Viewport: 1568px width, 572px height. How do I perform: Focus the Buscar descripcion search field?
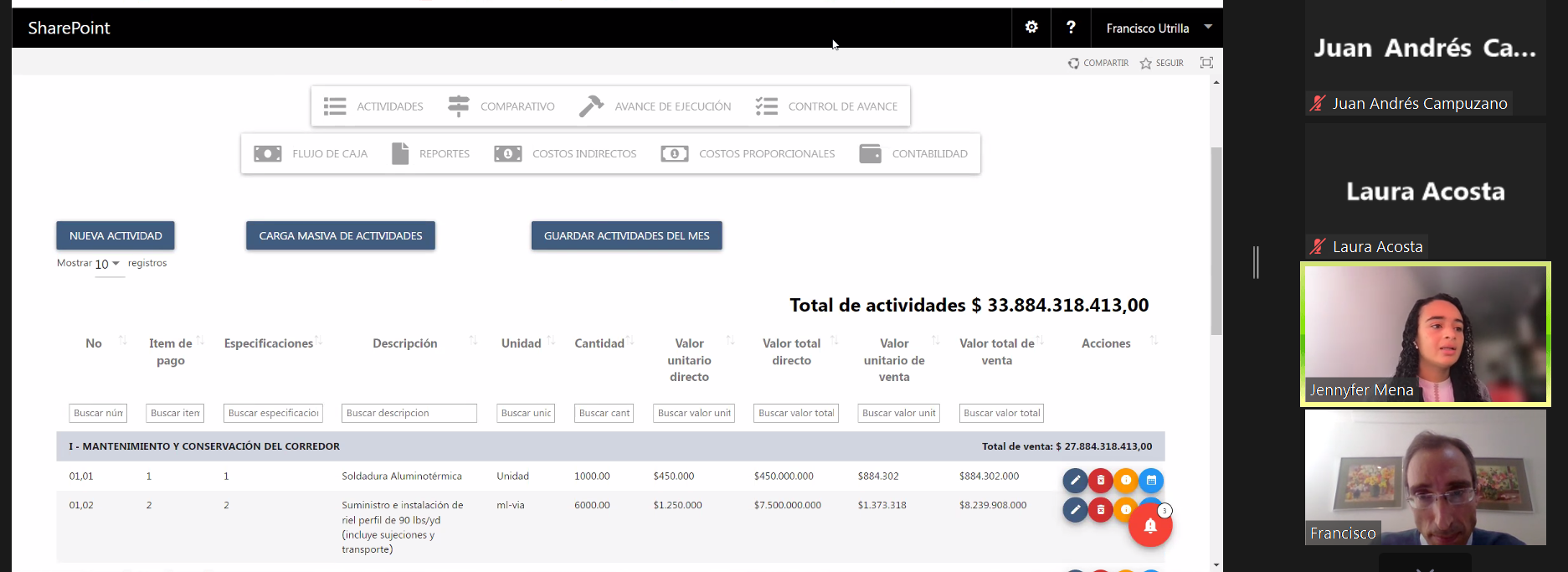pyautogui.click(x=409, y=413)
